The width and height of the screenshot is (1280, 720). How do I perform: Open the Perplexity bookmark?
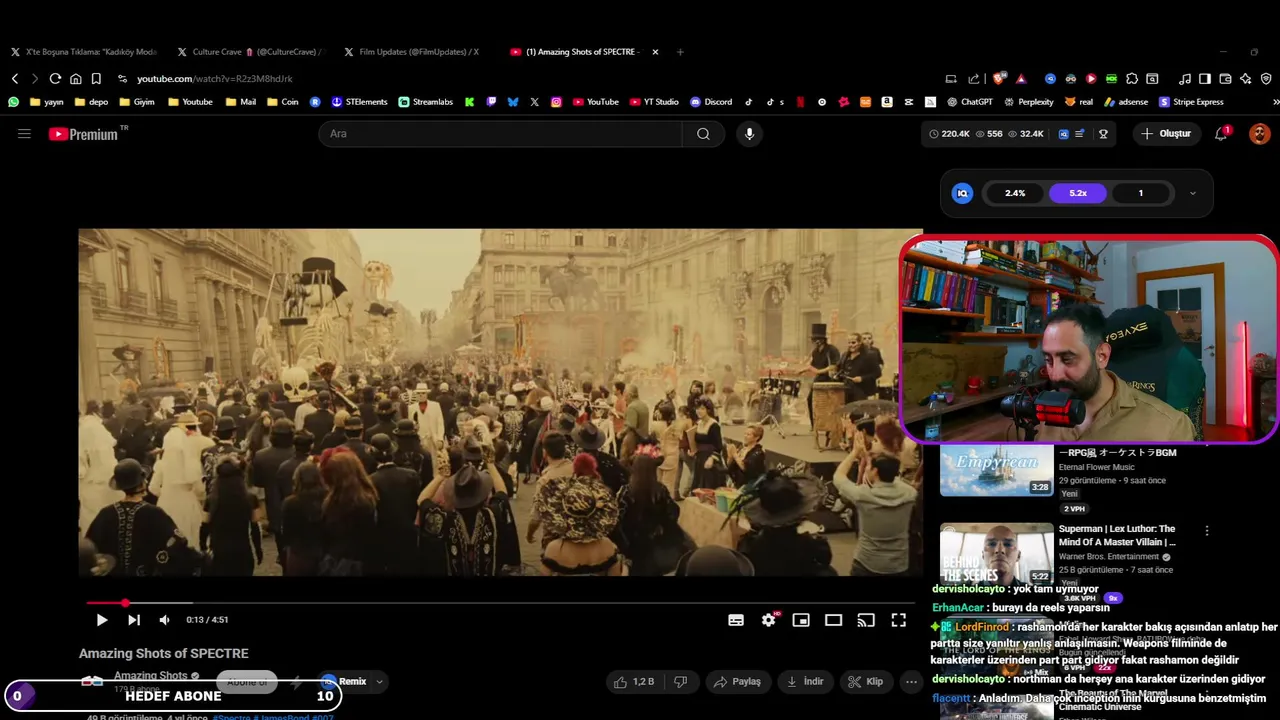click(1027, 102)
